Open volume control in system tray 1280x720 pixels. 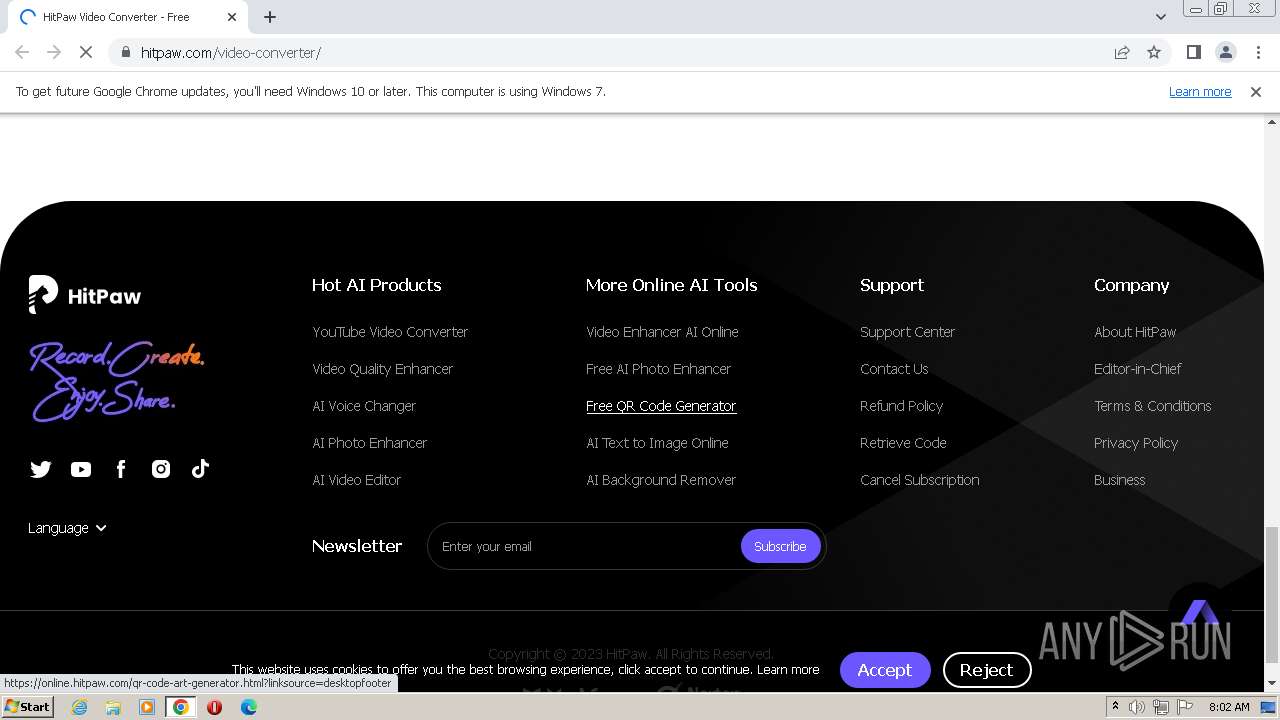1137,707
